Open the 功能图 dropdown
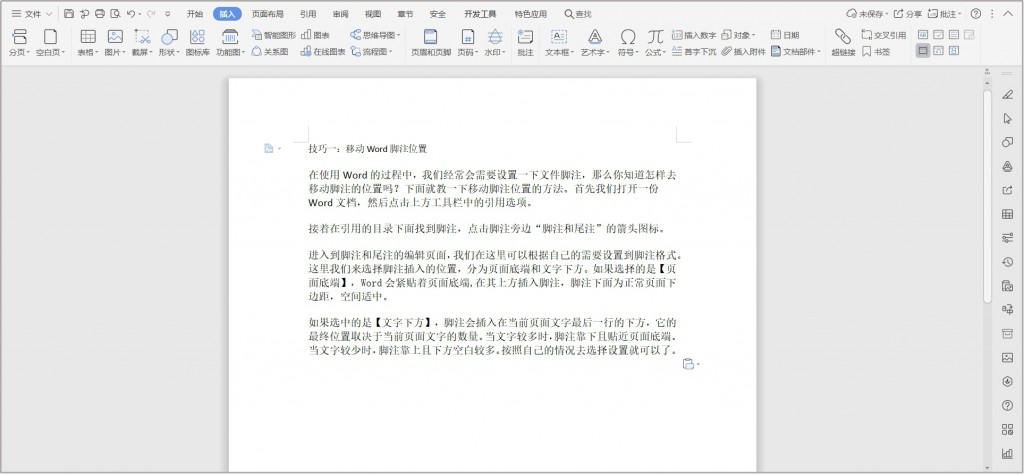1024x475 pixels. point(231,43)
